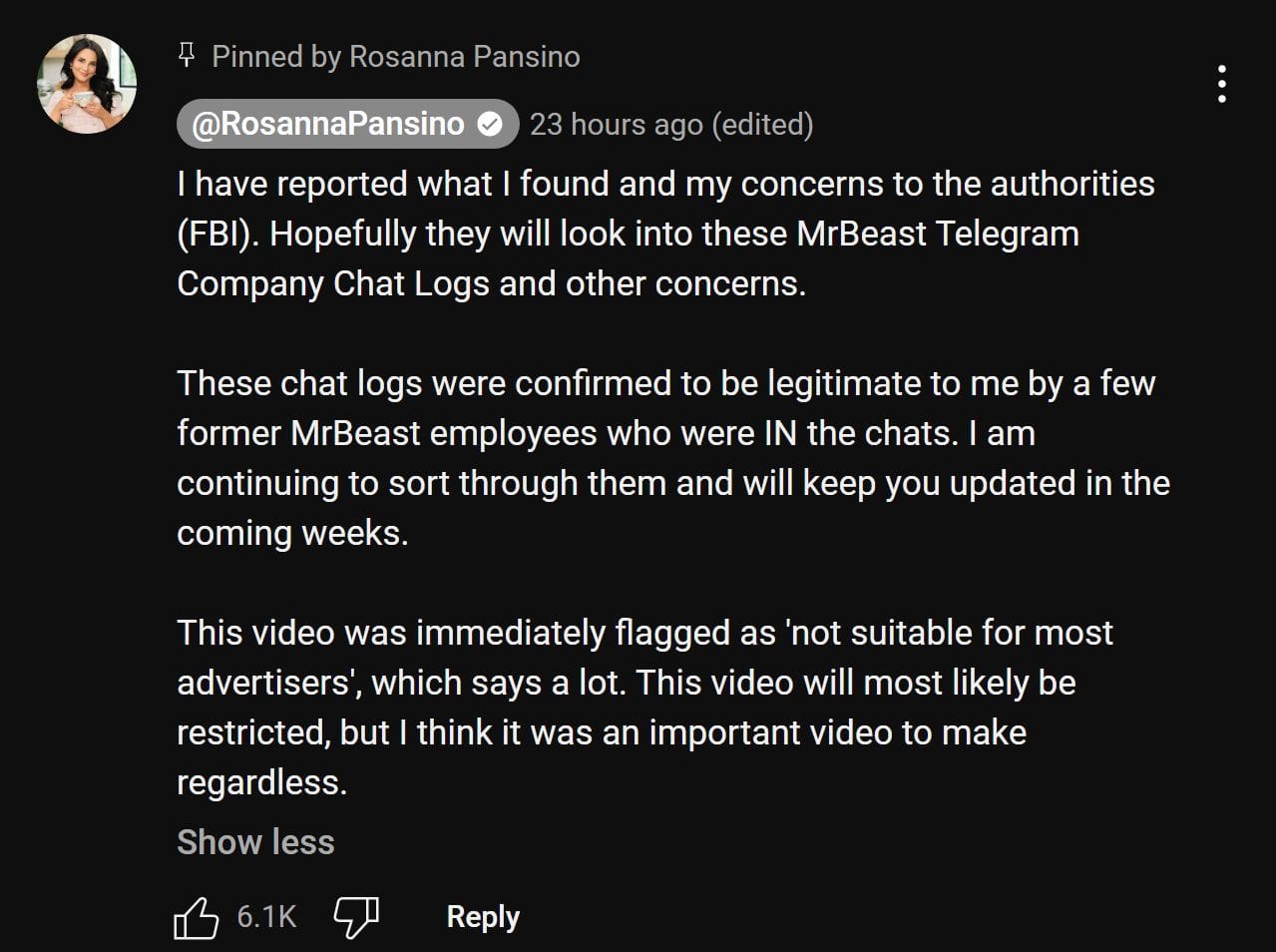Image resolution: width=1276 pixels, height=952 pixels.
Task: Click the '23 hours ago (edited)' timestamp
Action: (672, 124)
